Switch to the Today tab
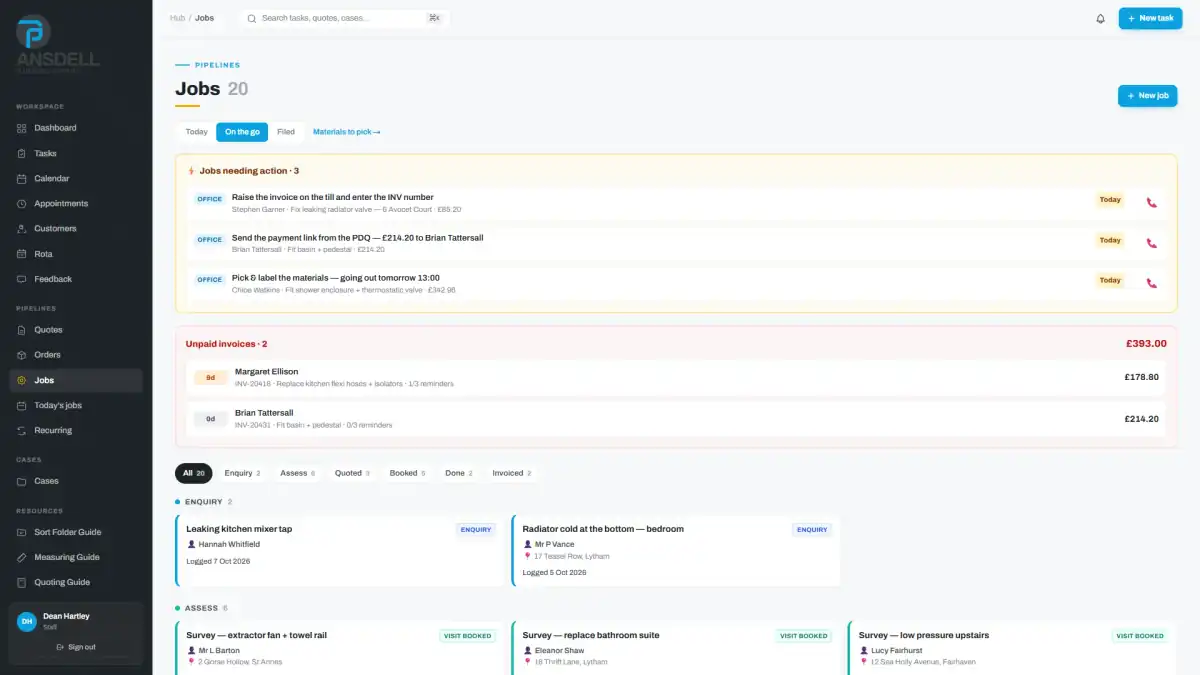 click(196, 132)
